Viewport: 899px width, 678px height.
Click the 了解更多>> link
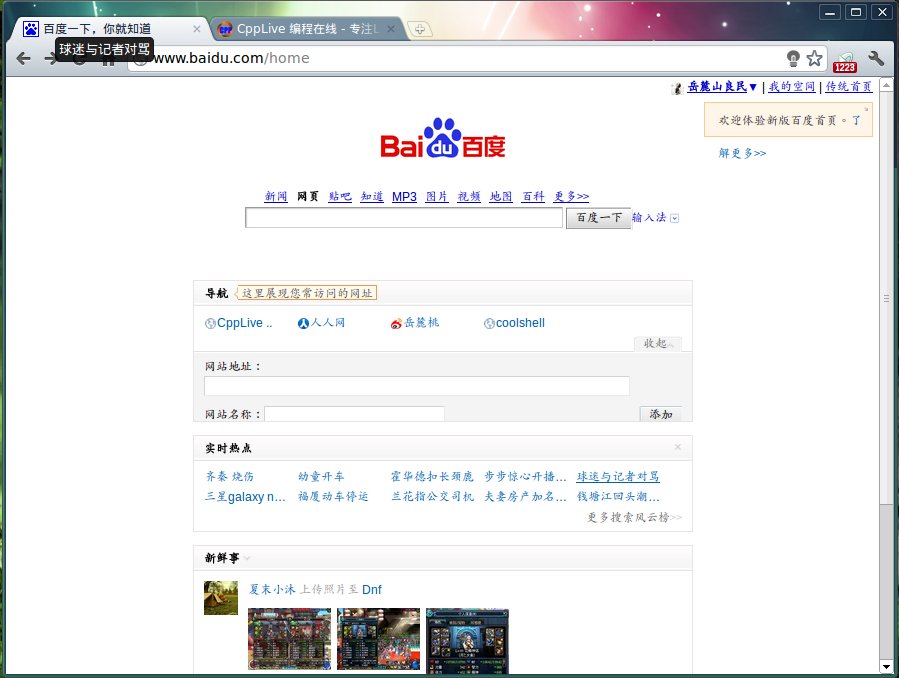click(x=742, y=153)
